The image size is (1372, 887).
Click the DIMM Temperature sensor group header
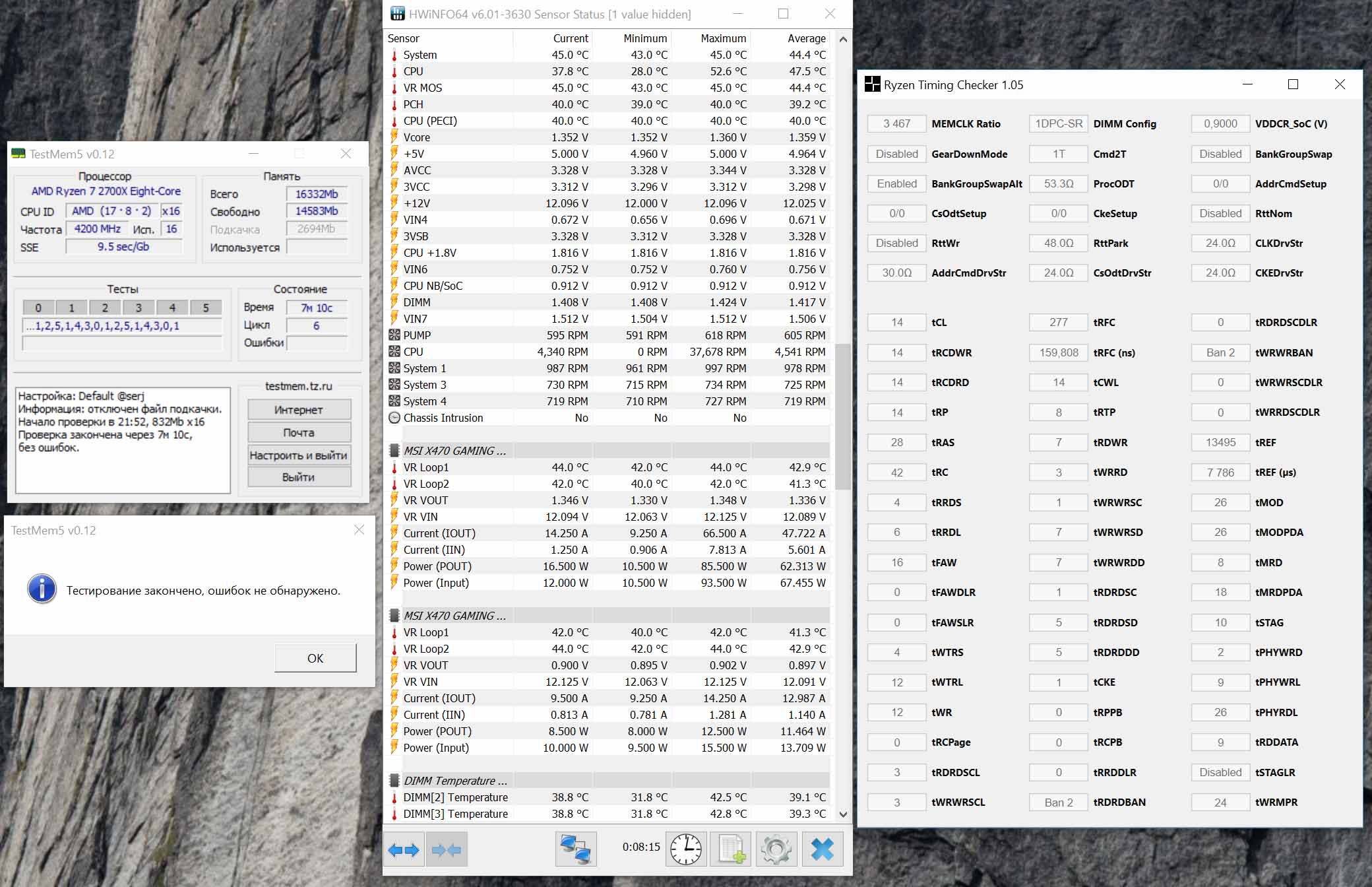[455, 781]
